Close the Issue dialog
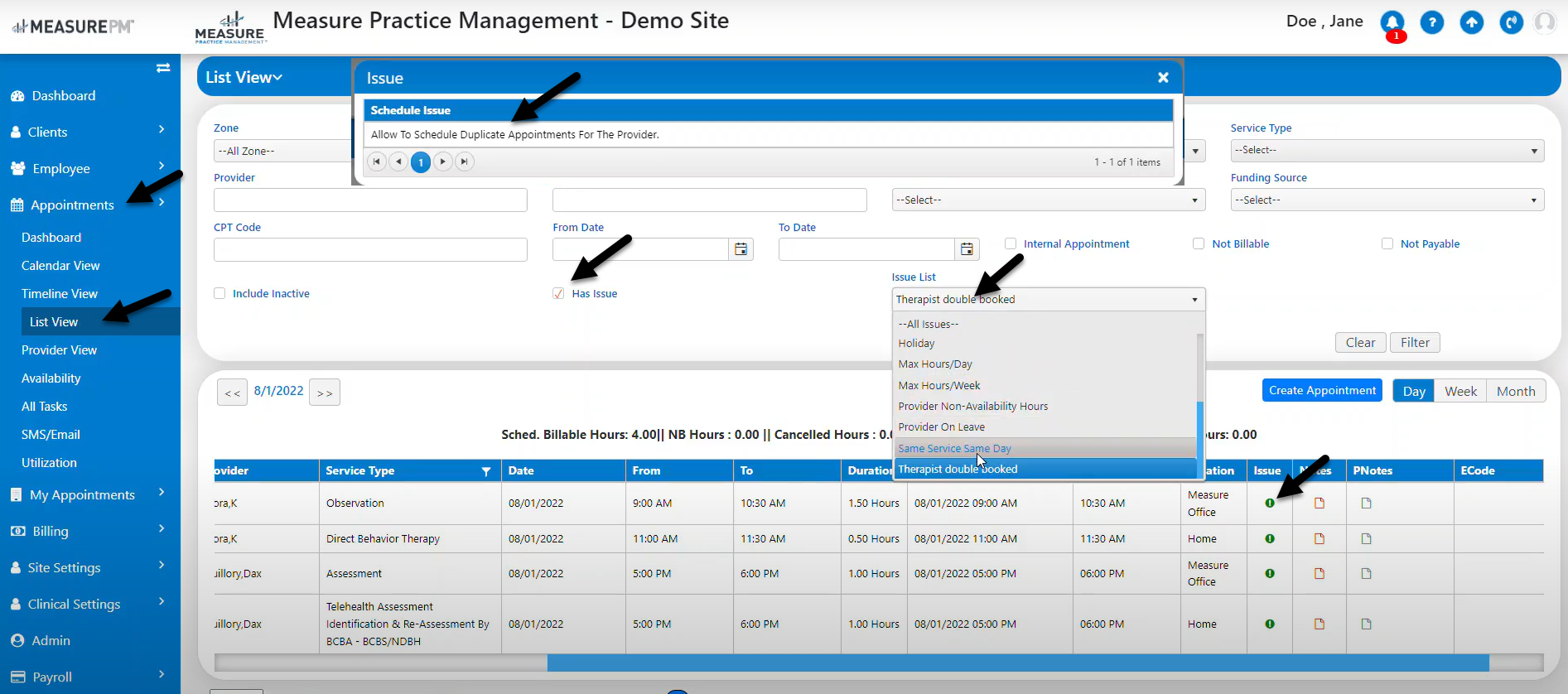 [1163, 77]
